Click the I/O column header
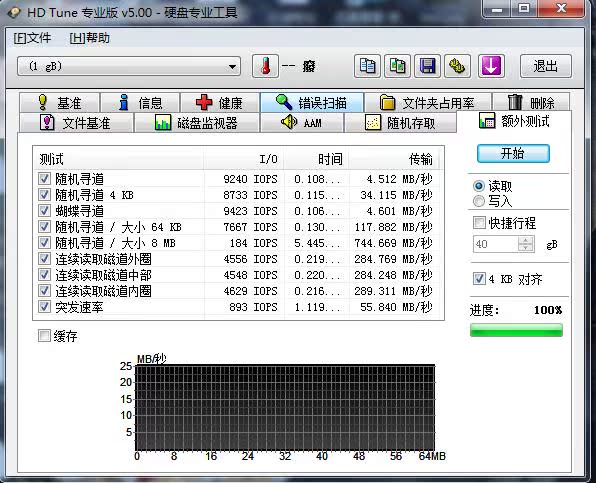The width and height of the screenshot is (596, 483). (244, 159)
